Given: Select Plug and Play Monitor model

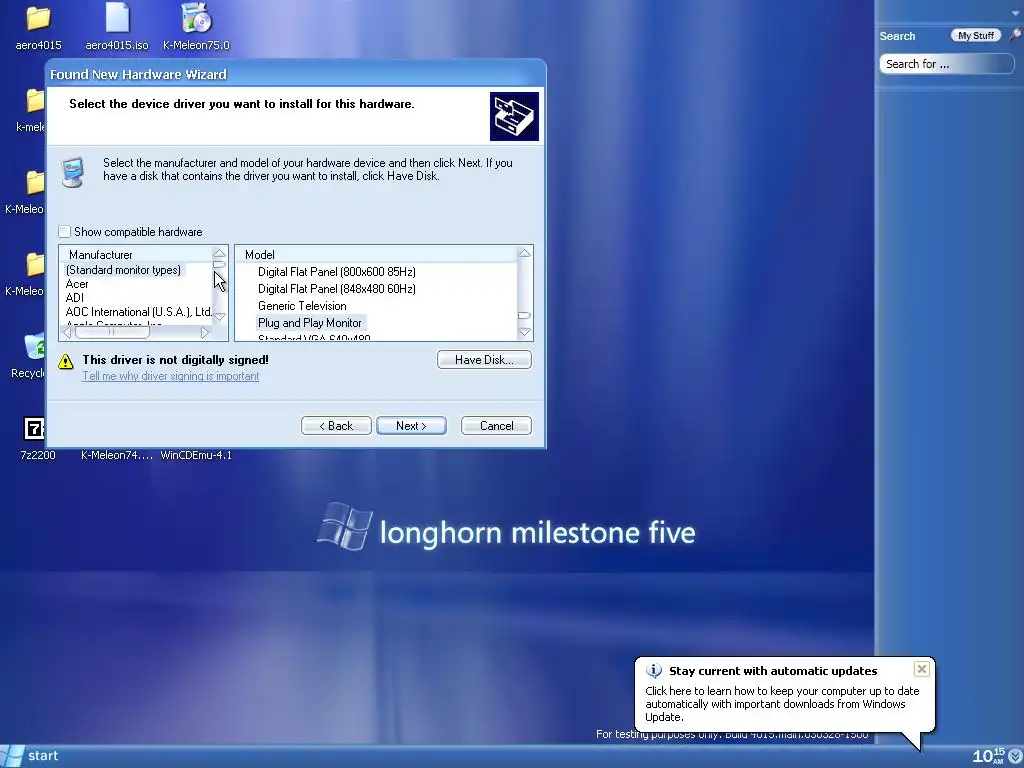Looking at the screenshot, I should 310,323.
